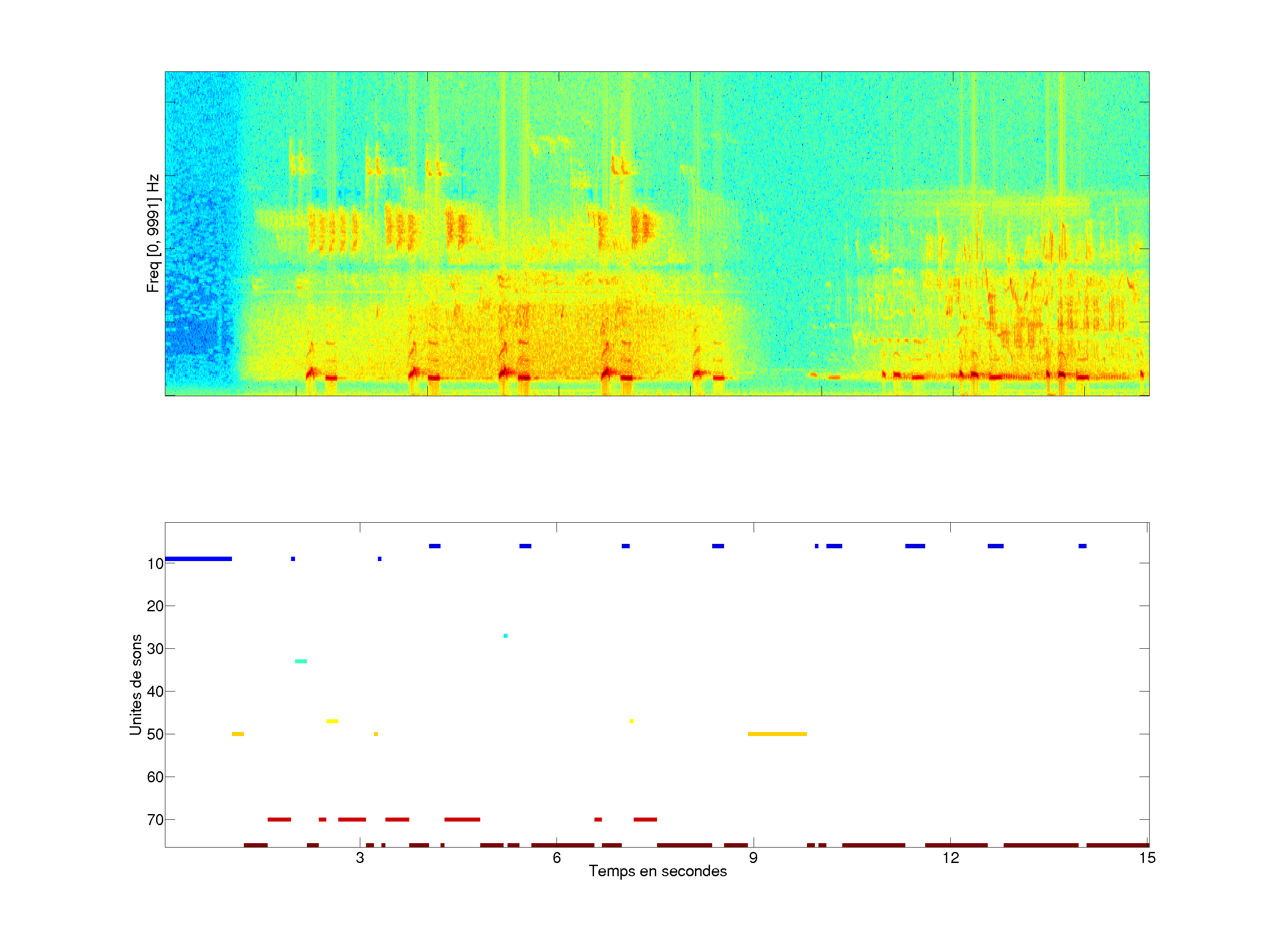1270x952 pixels.
Task: Click the y-axis tick label 60
Action: (x=155, y=777)
